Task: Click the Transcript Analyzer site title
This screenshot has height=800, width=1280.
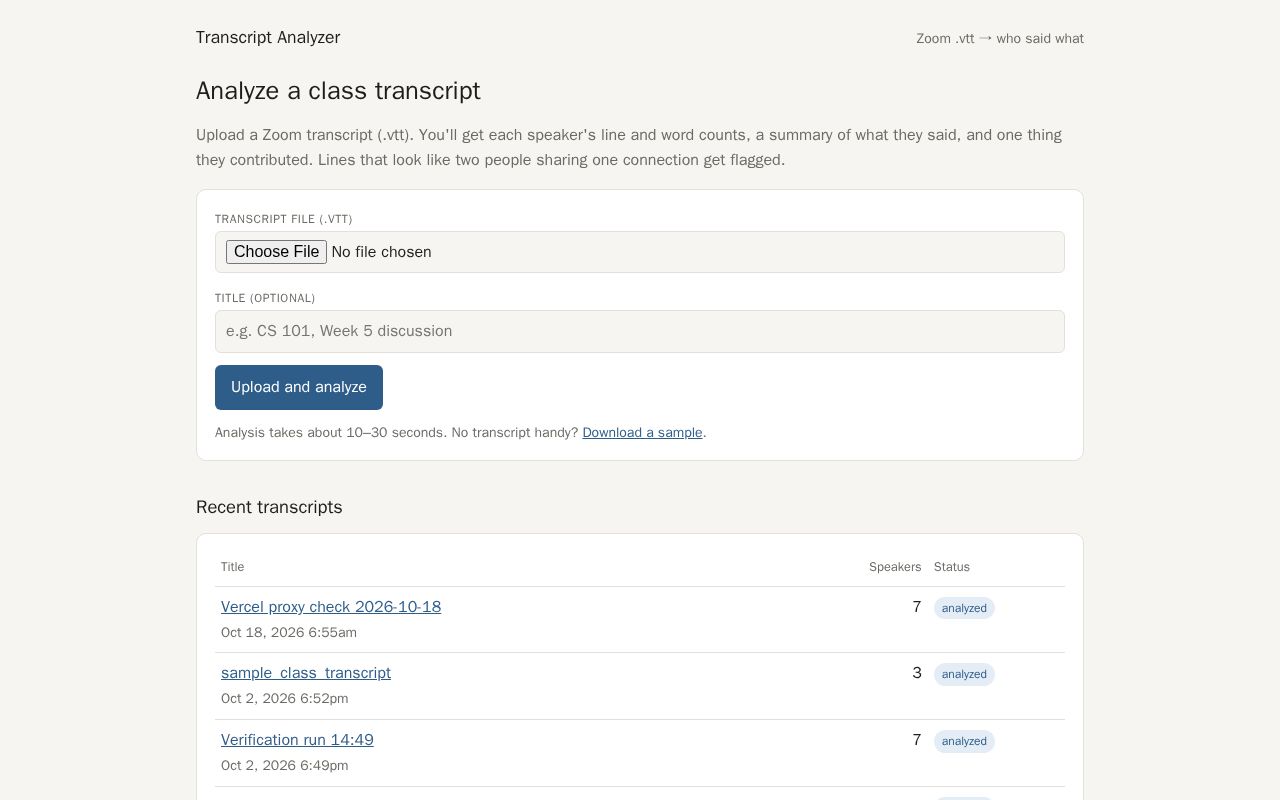Action: pos(268,38)
